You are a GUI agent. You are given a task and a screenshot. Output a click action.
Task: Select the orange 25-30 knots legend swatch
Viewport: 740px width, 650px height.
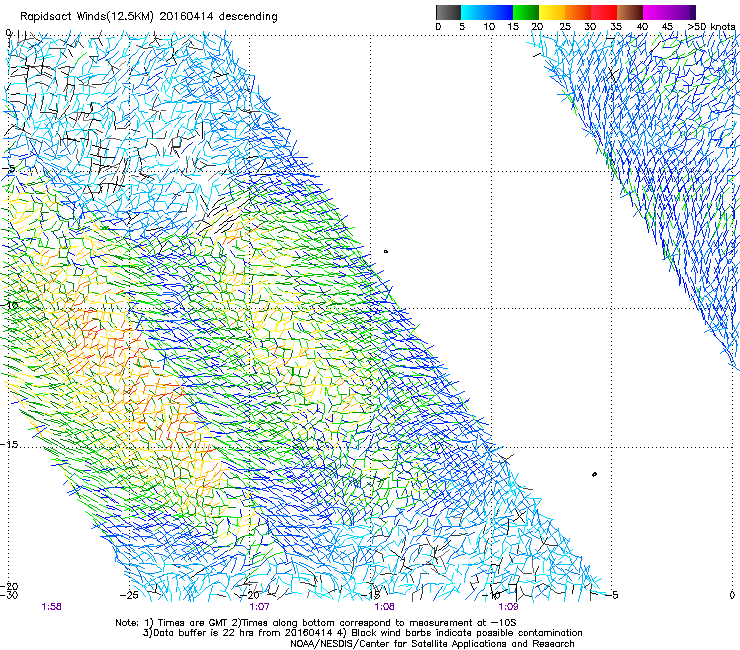[578, 12]
